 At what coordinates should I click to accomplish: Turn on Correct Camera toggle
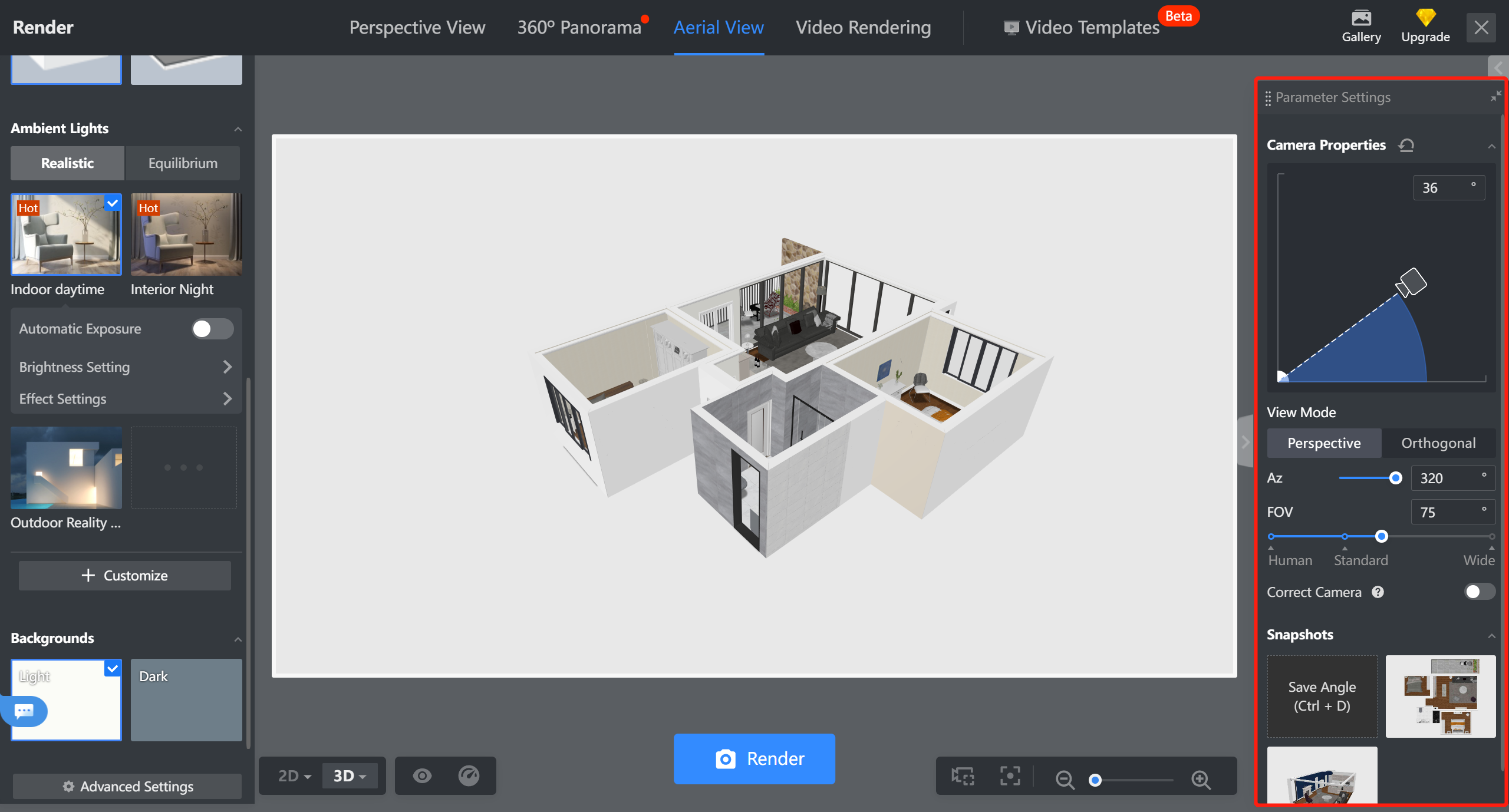pos(1479,592)
